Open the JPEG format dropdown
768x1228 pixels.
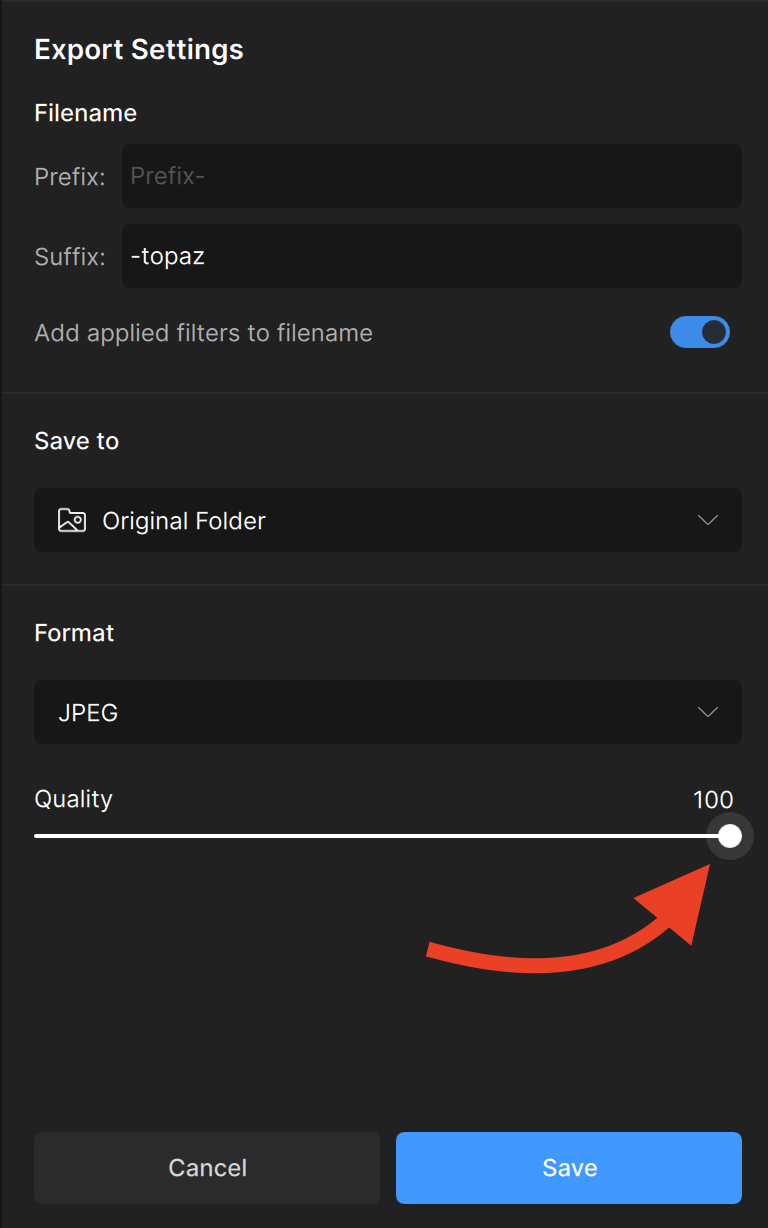click(388, 712)
